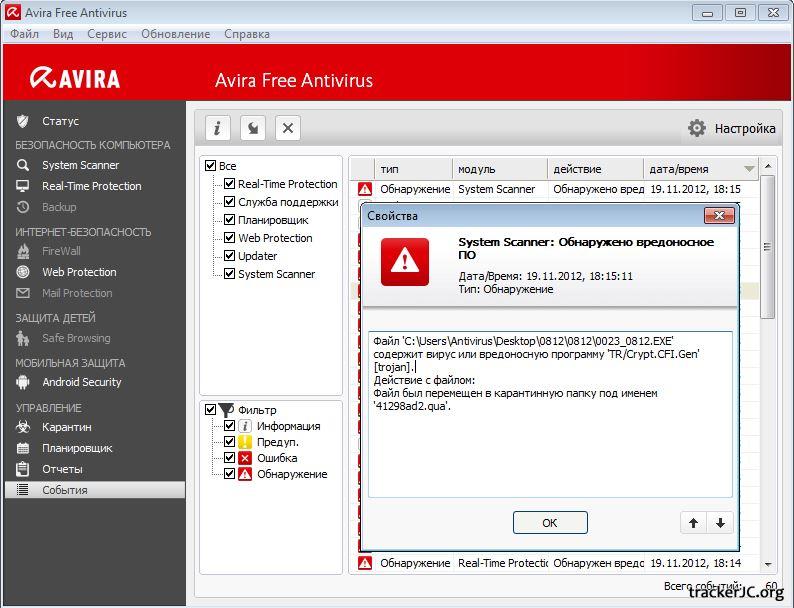Show previous event with up arrow

tap(693, 523)
